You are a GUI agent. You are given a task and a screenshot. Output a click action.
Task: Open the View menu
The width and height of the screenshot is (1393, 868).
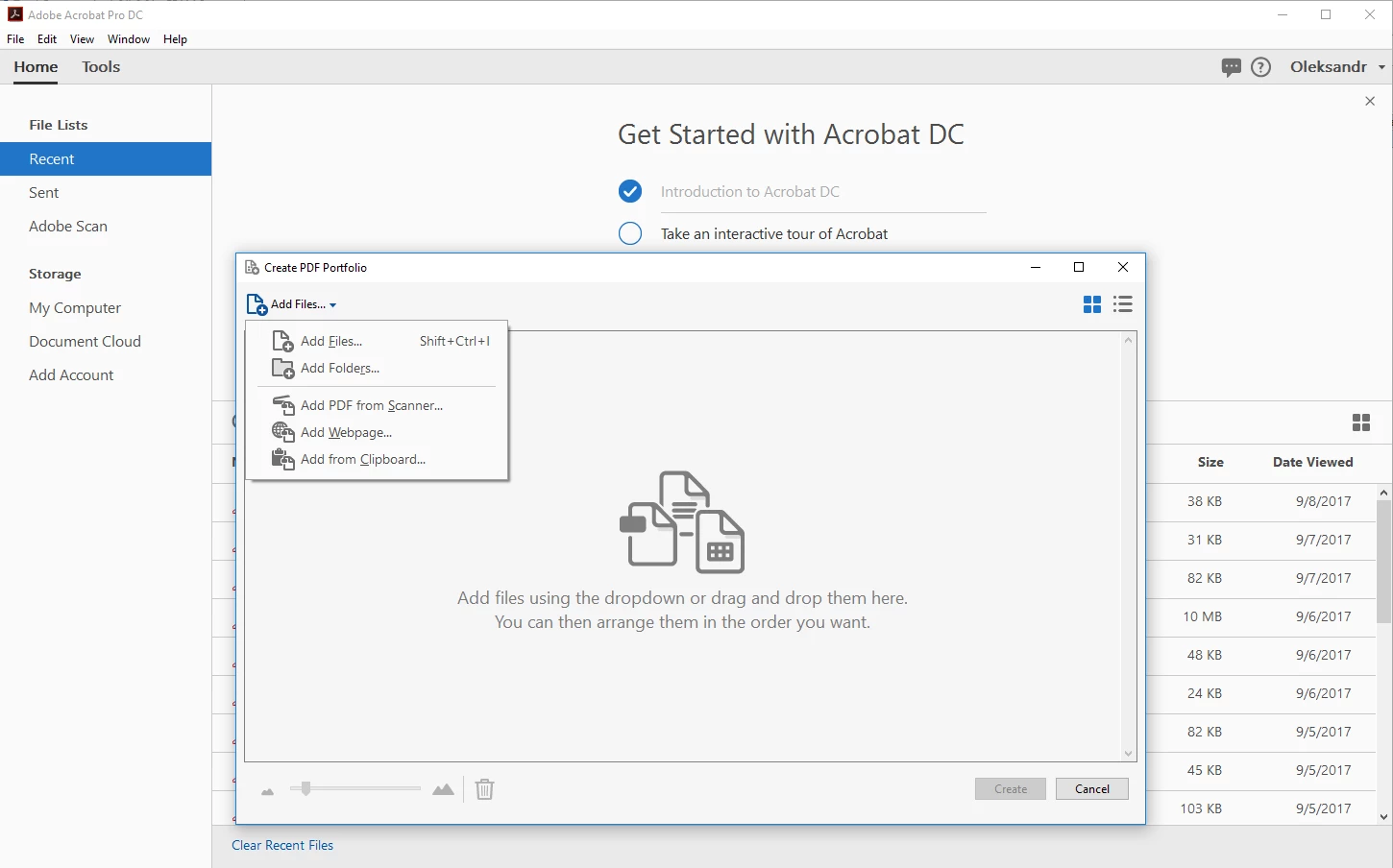click(x=83, y=39)
